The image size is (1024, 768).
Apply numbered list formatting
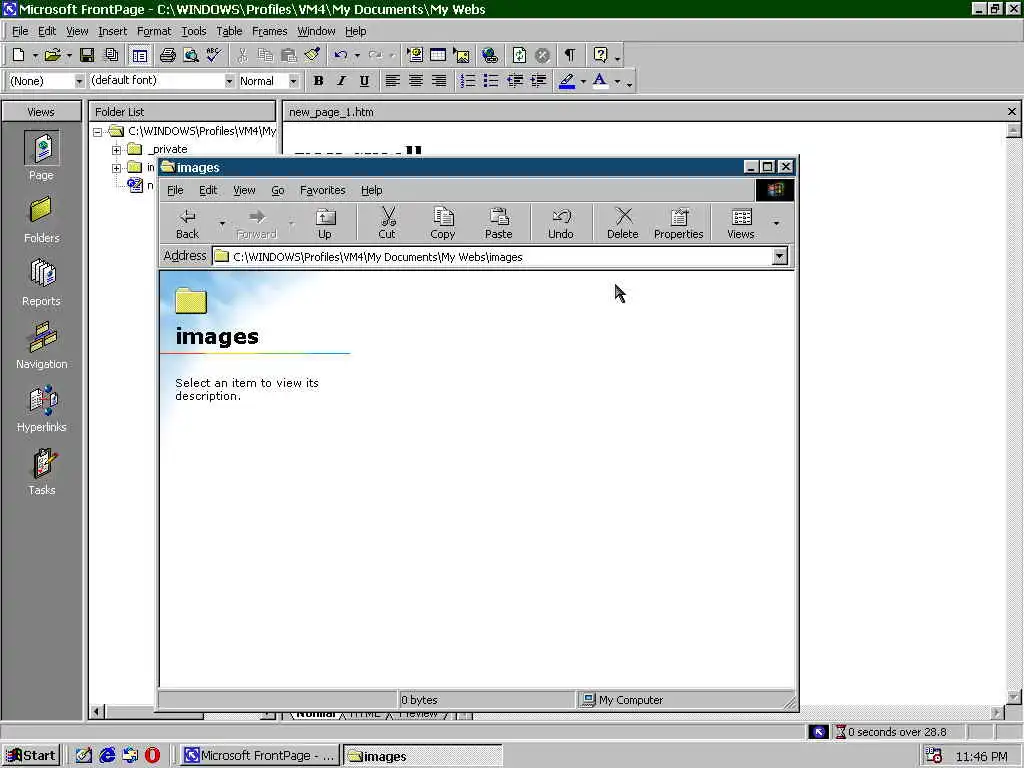coord(468,81)
